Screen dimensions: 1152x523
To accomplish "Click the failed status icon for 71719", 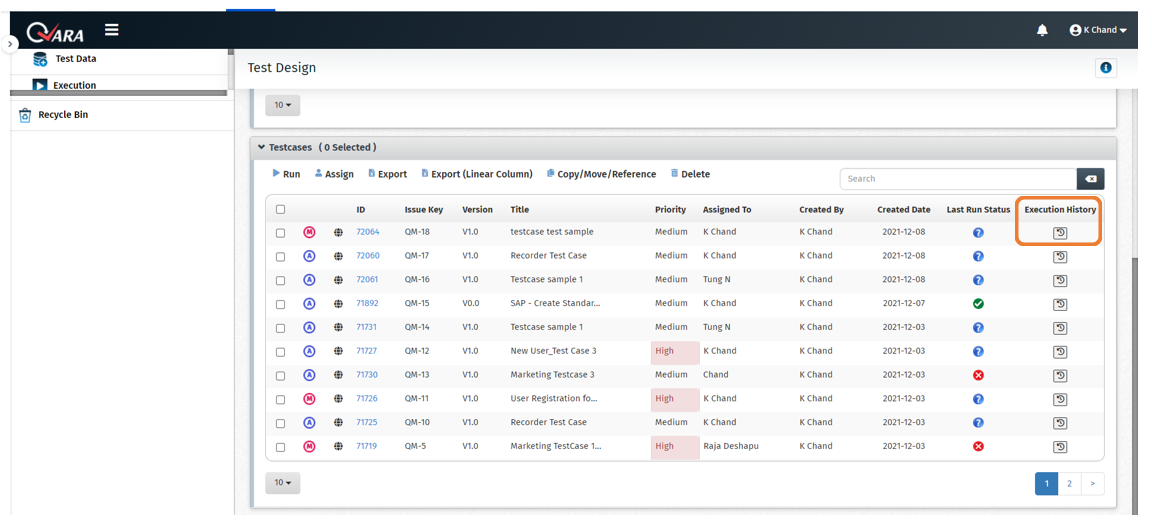I will [978, 446].
